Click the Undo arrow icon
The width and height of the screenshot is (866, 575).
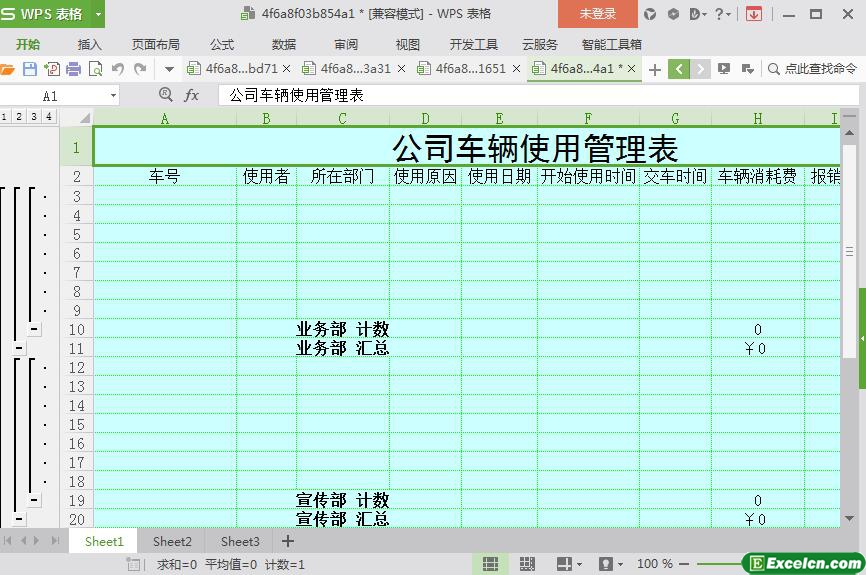[x=118, y=69]
